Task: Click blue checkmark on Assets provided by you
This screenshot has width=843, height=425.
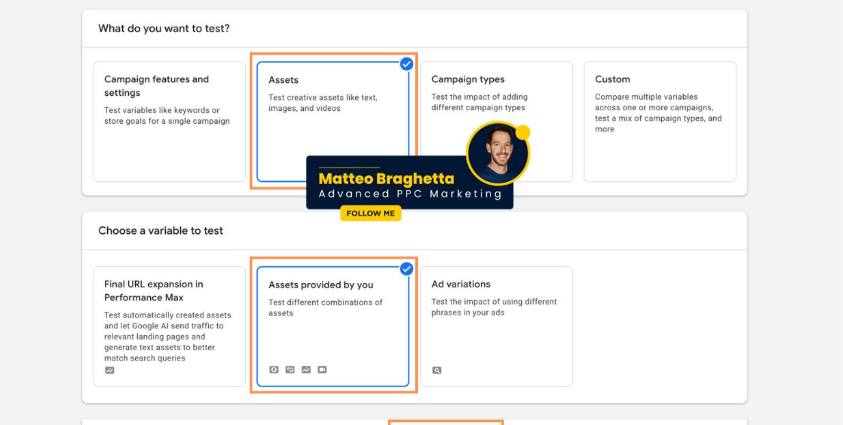Action: coord(406,268)
